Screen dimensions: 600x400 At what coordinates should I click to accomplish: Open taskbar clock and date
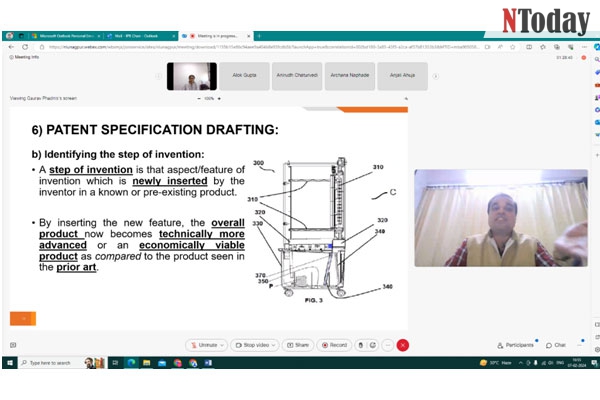pos(577,362)
